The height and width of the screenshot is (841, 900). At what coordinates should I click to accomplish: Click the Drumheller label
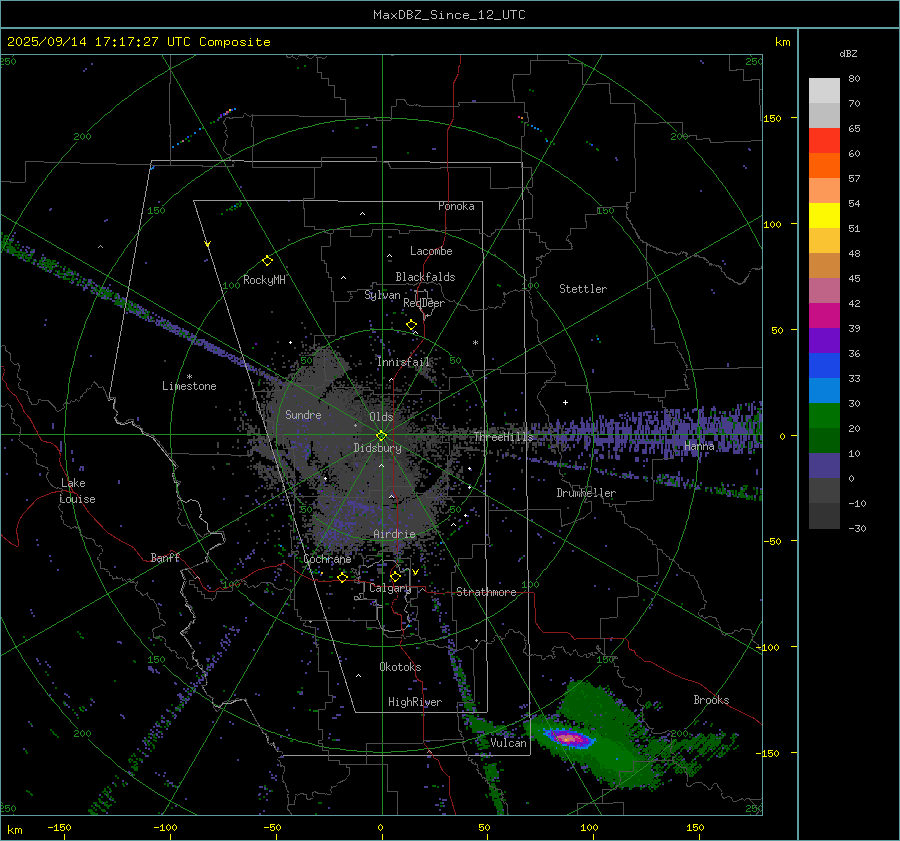pos(586,493)
